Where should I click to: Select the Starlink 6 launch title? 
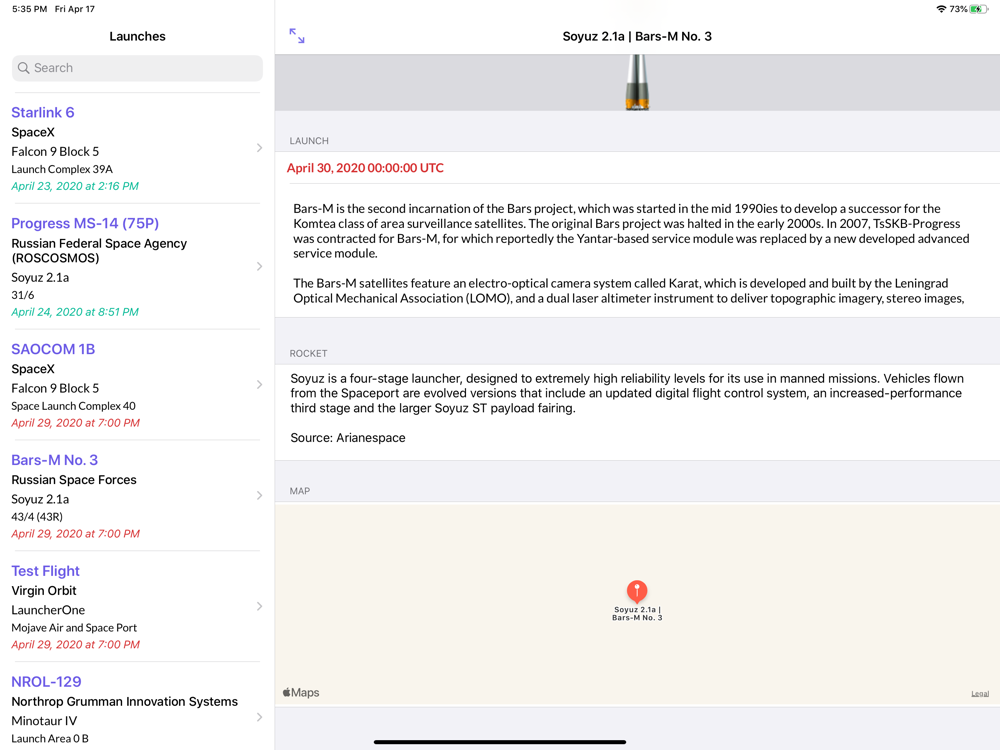pos(43,112)
